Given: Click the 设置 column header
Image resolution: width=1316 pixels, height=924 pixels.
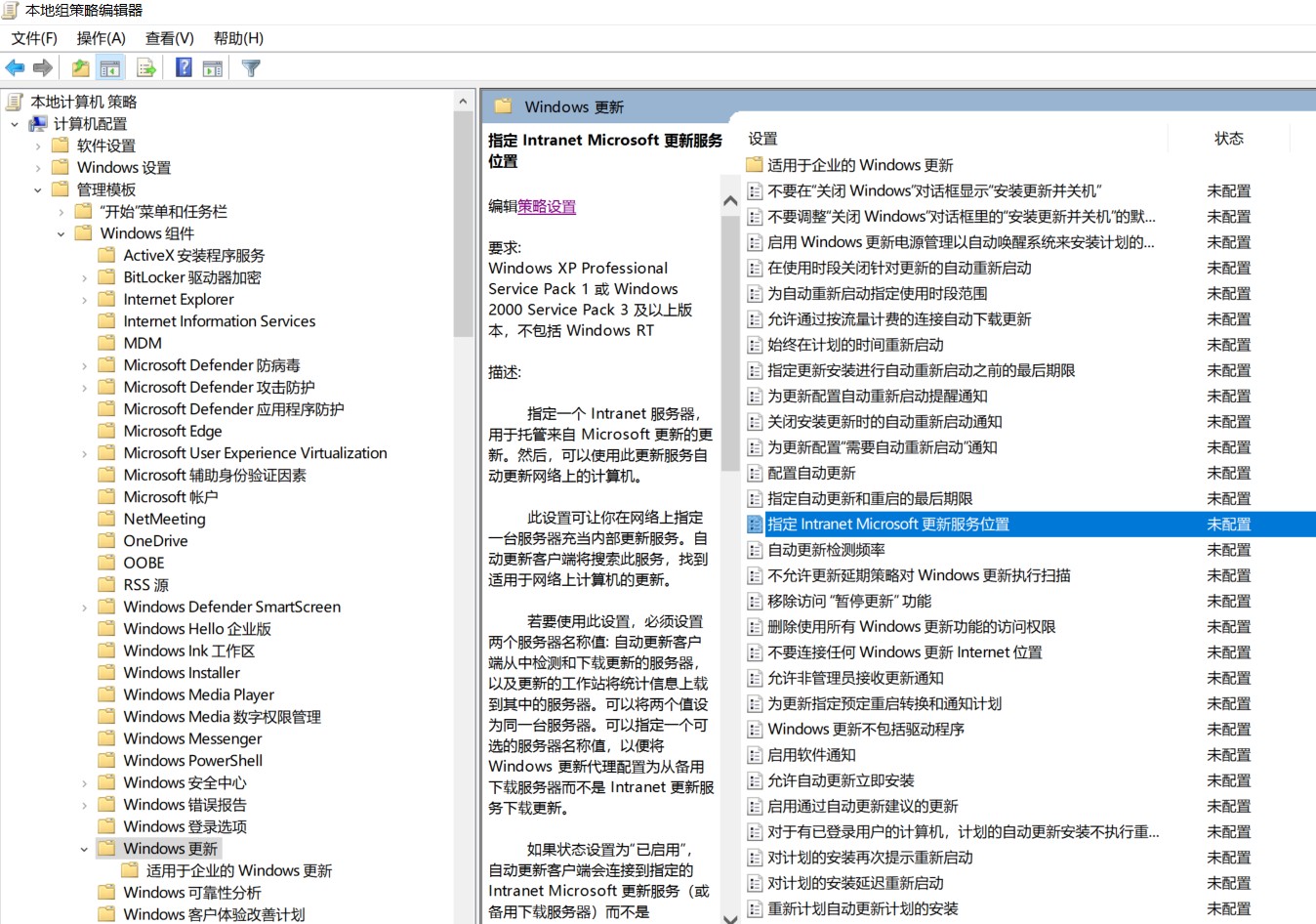Looking at the screenshot, I should tap(762, 139).
